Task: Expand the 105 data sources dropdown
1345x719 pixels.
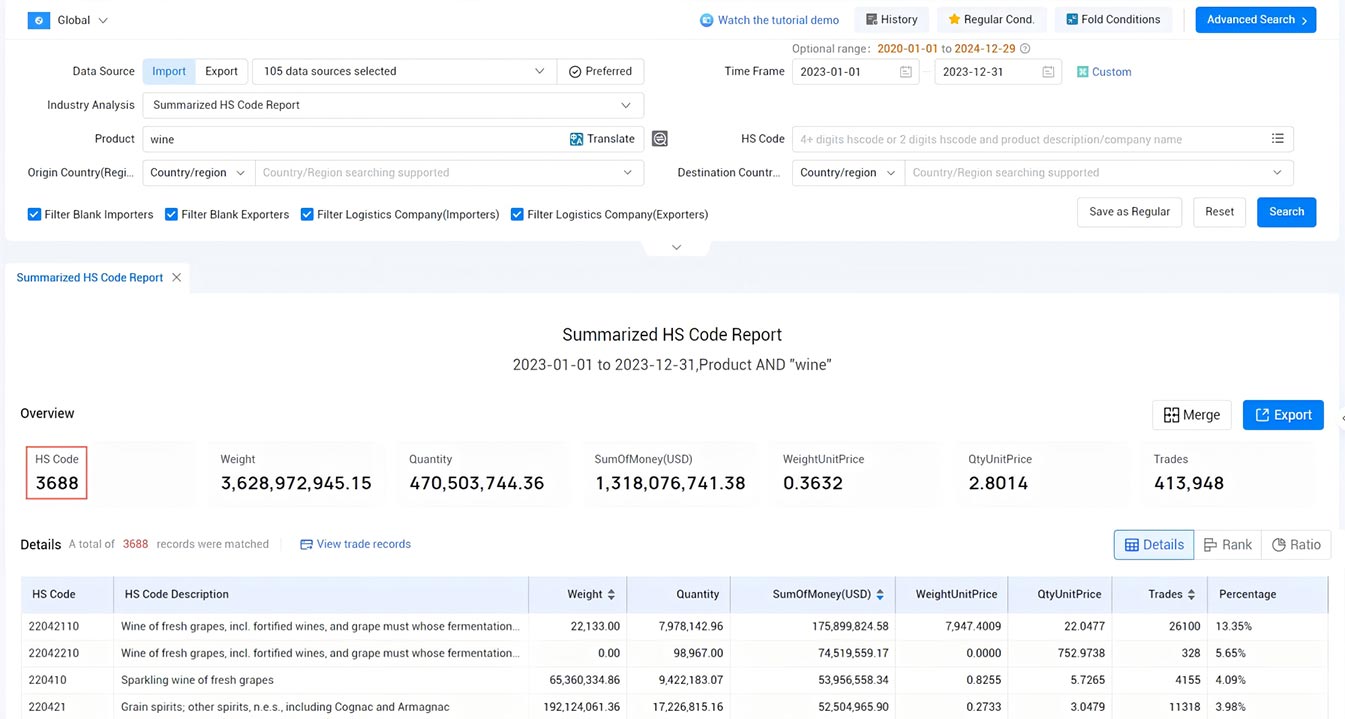Action: tap(404, 71)
